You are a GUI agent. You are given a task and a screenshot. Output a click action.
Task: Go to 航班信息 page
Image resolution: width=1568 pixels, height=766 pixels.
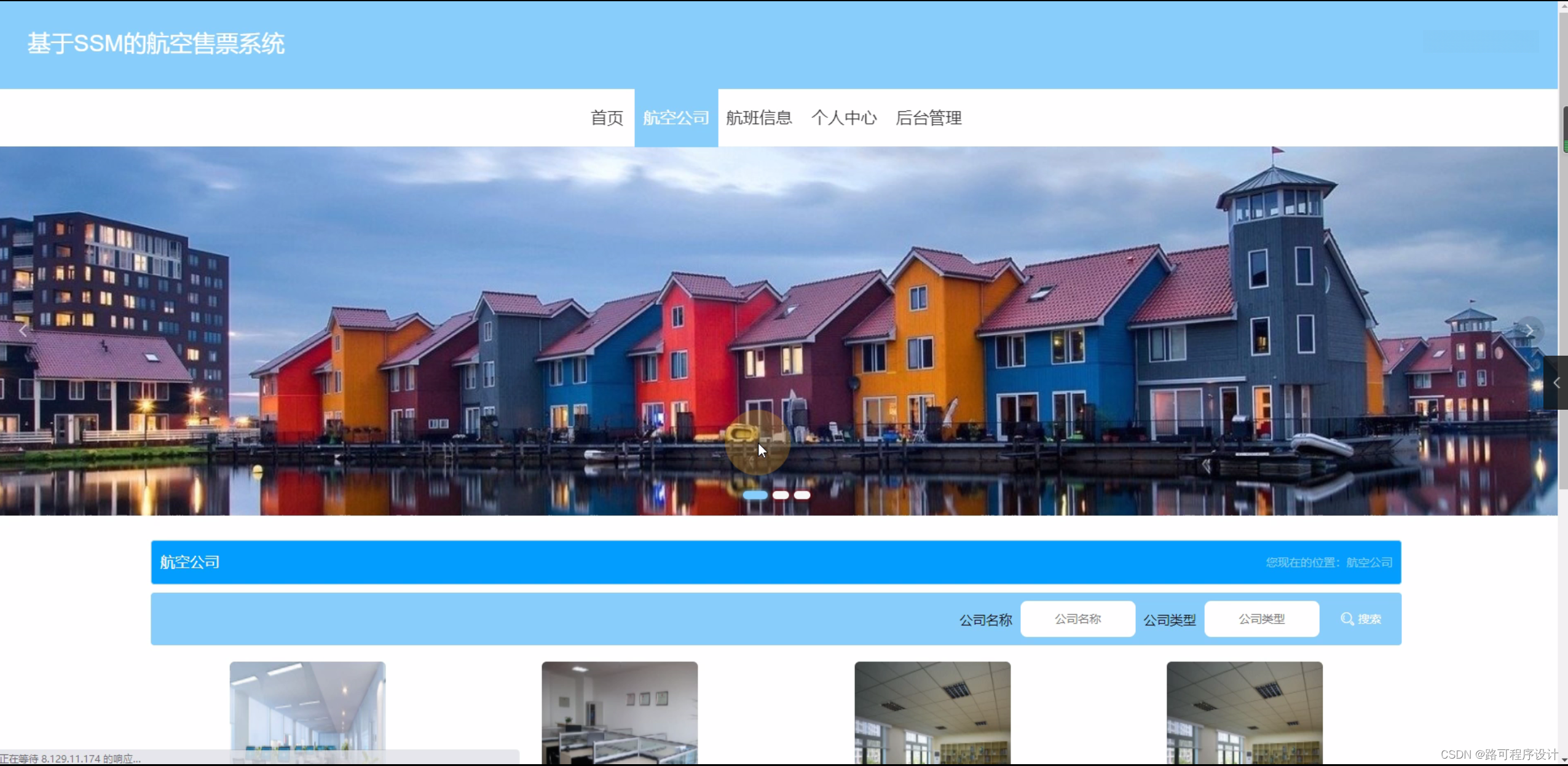point(759,118)
